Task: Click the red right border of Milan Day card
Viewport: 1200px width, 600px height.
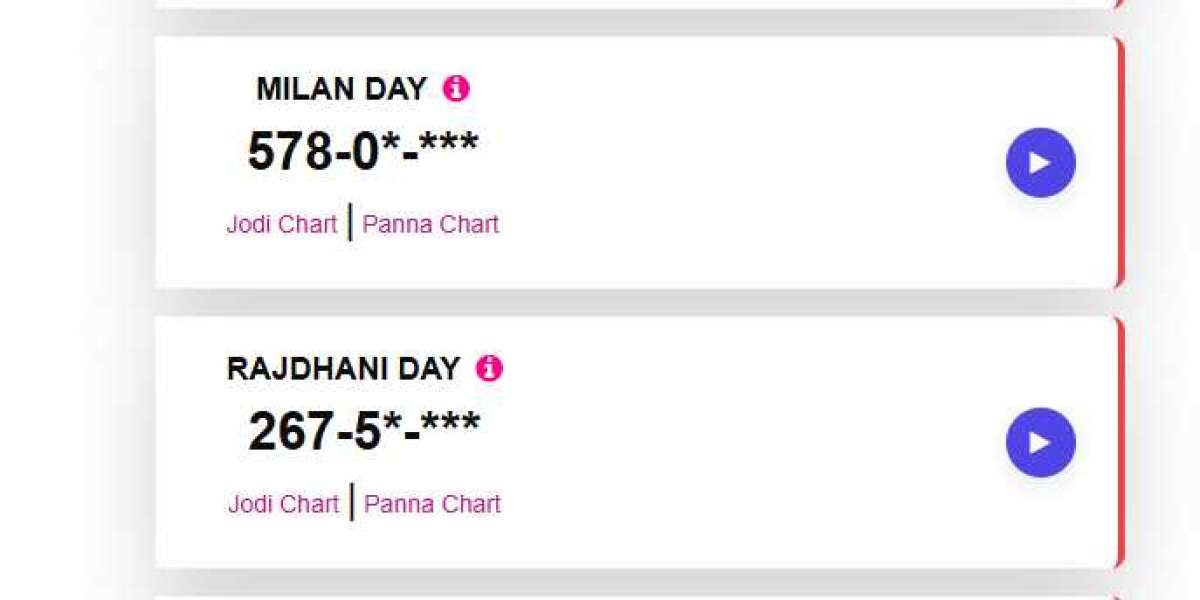Action: (1120, 163)
